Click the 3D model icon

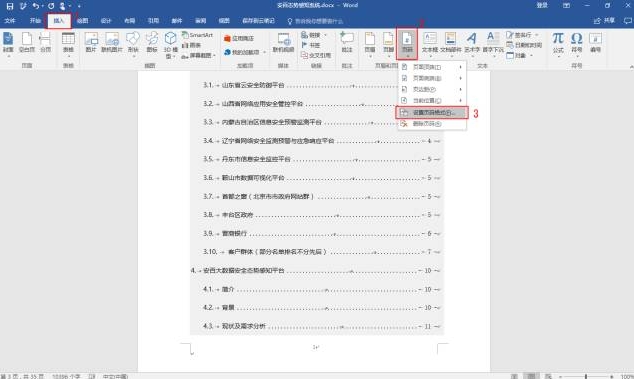[170, 44]
